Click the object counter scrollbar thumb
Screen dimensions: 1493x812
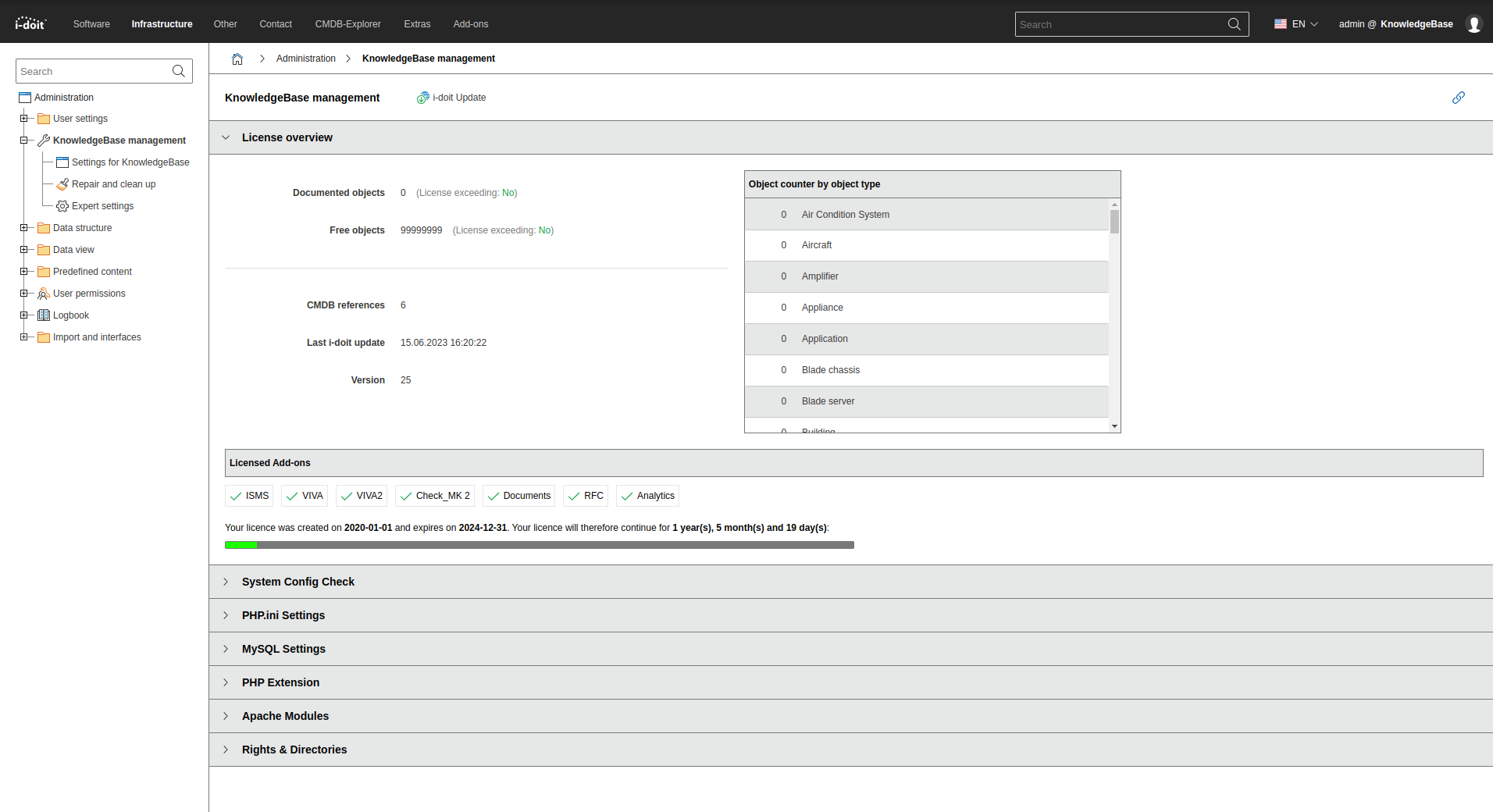click(1114, 222)
